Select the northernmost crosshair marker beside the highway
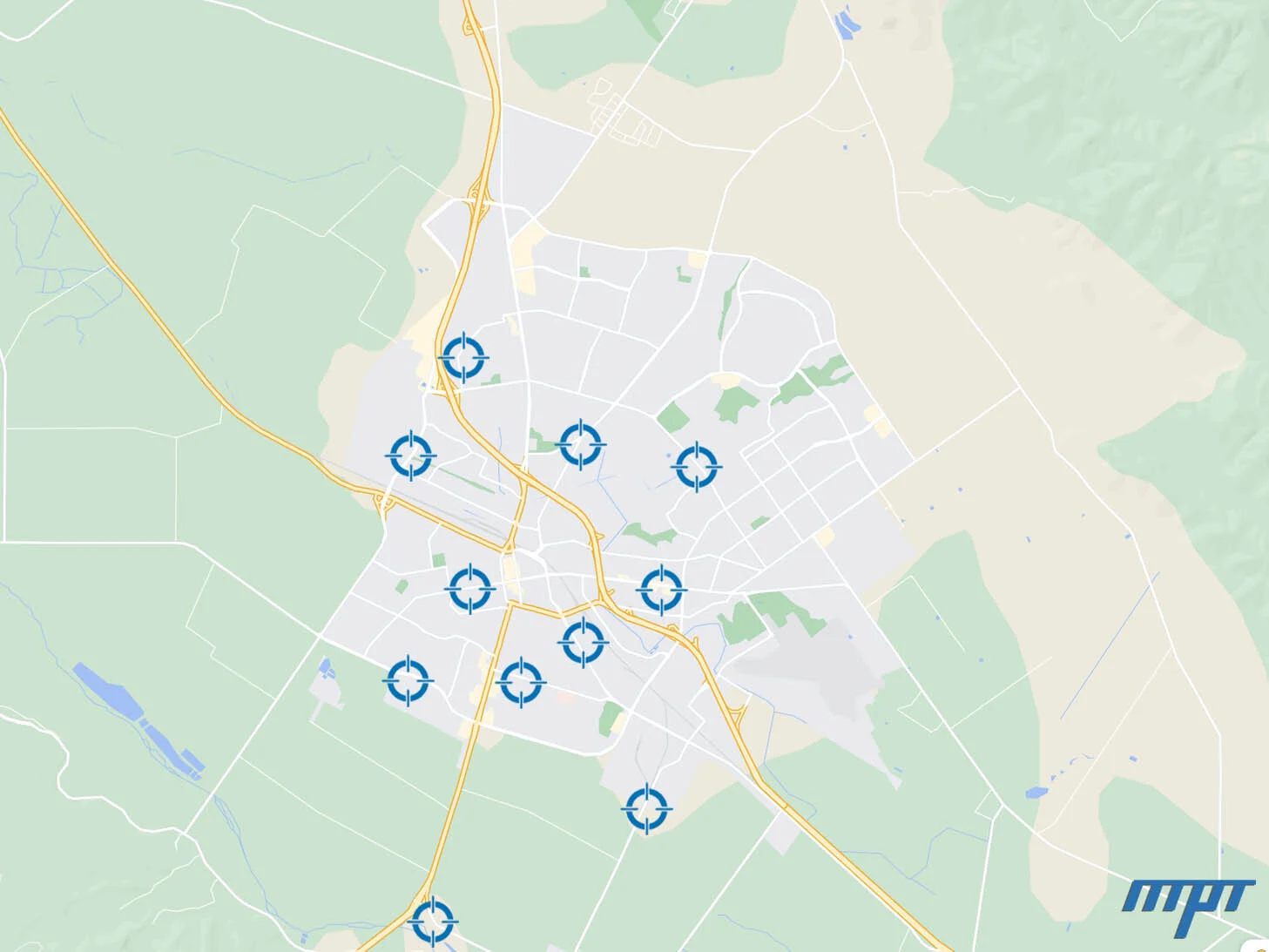 tap(463, 357)
